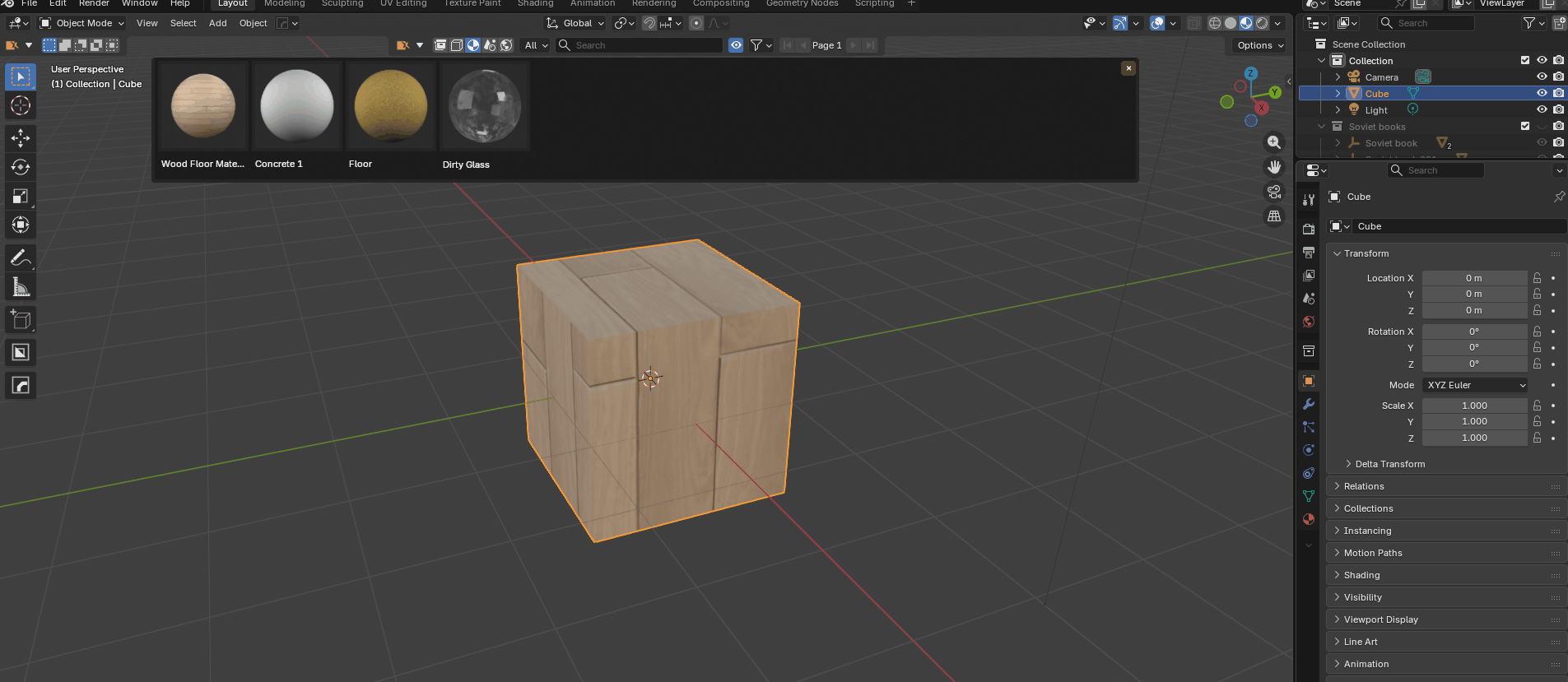Open the View Layer properties tab
This screenshot has height=682, width=1568.
pos(1309,276)
